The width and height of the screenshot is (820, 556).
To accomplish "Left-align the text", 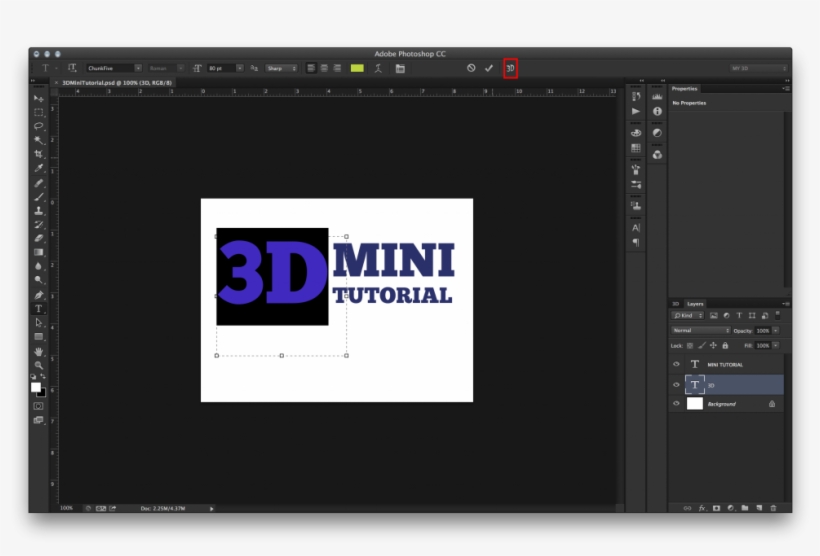I will click(311, 69).
